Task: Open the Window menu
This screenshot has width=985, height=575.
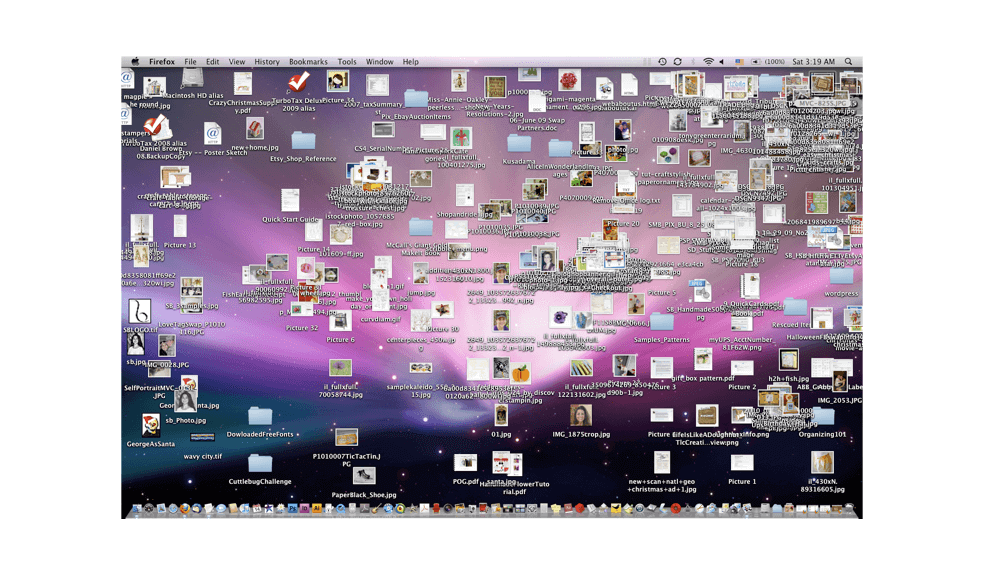Action: point(379,62)
